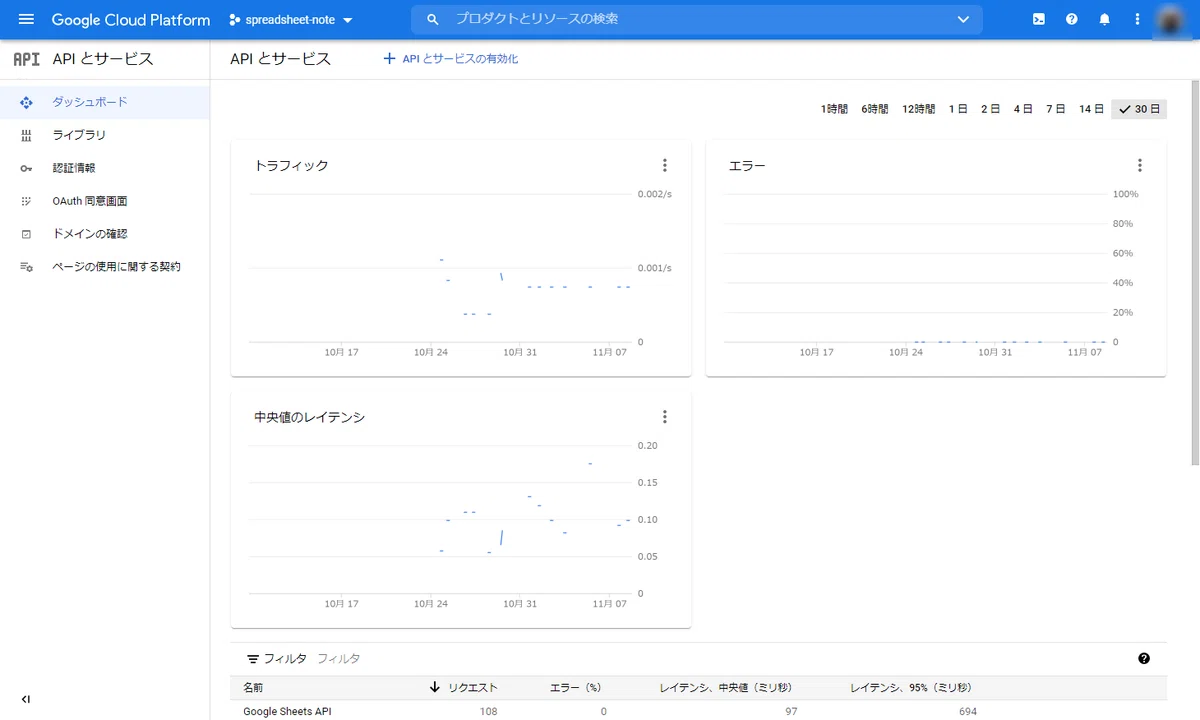
Task: Open the notifications bell
Action: 1104,19
